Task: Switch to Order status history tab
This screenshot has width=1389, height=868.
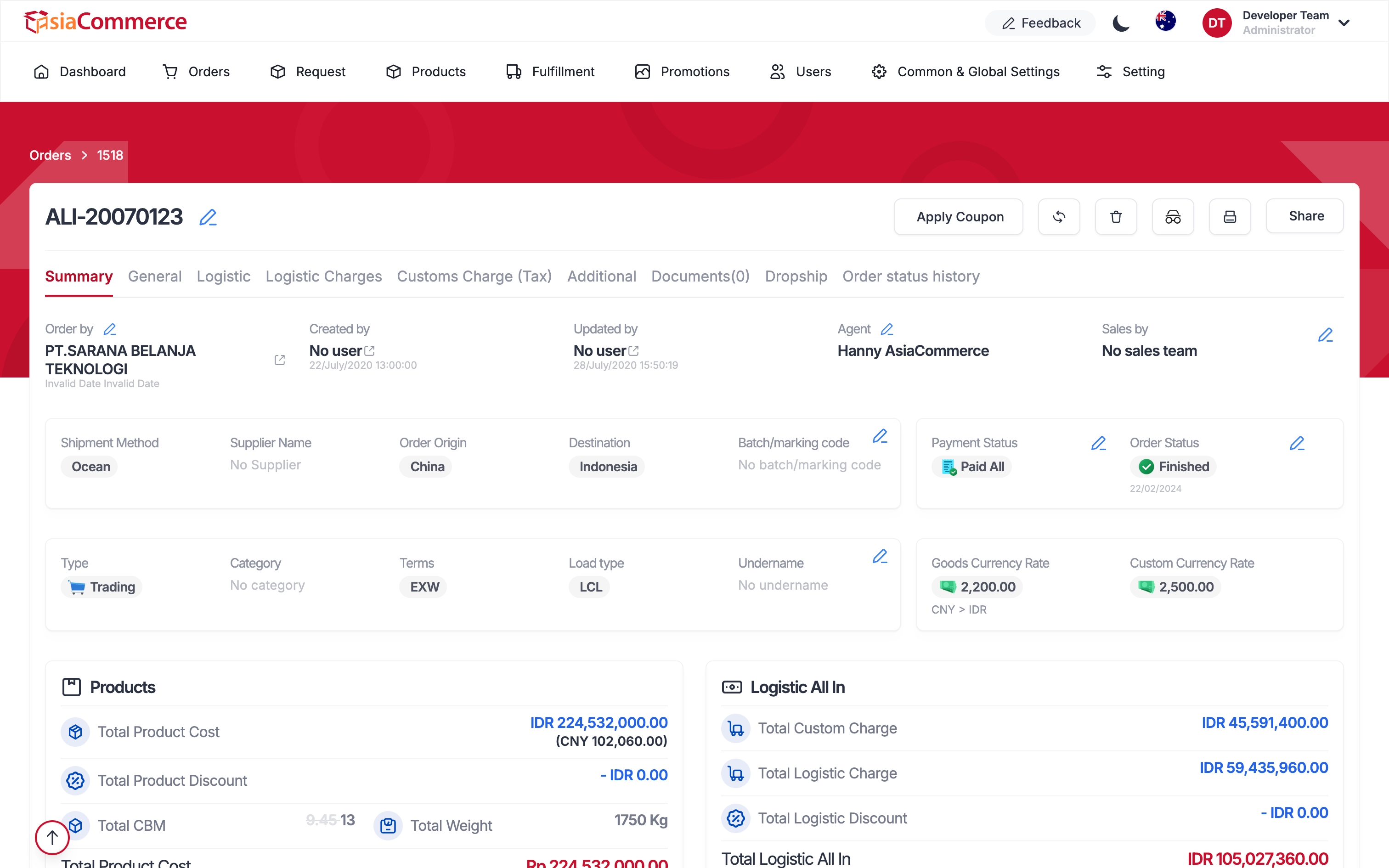Action: coord(911,276)
